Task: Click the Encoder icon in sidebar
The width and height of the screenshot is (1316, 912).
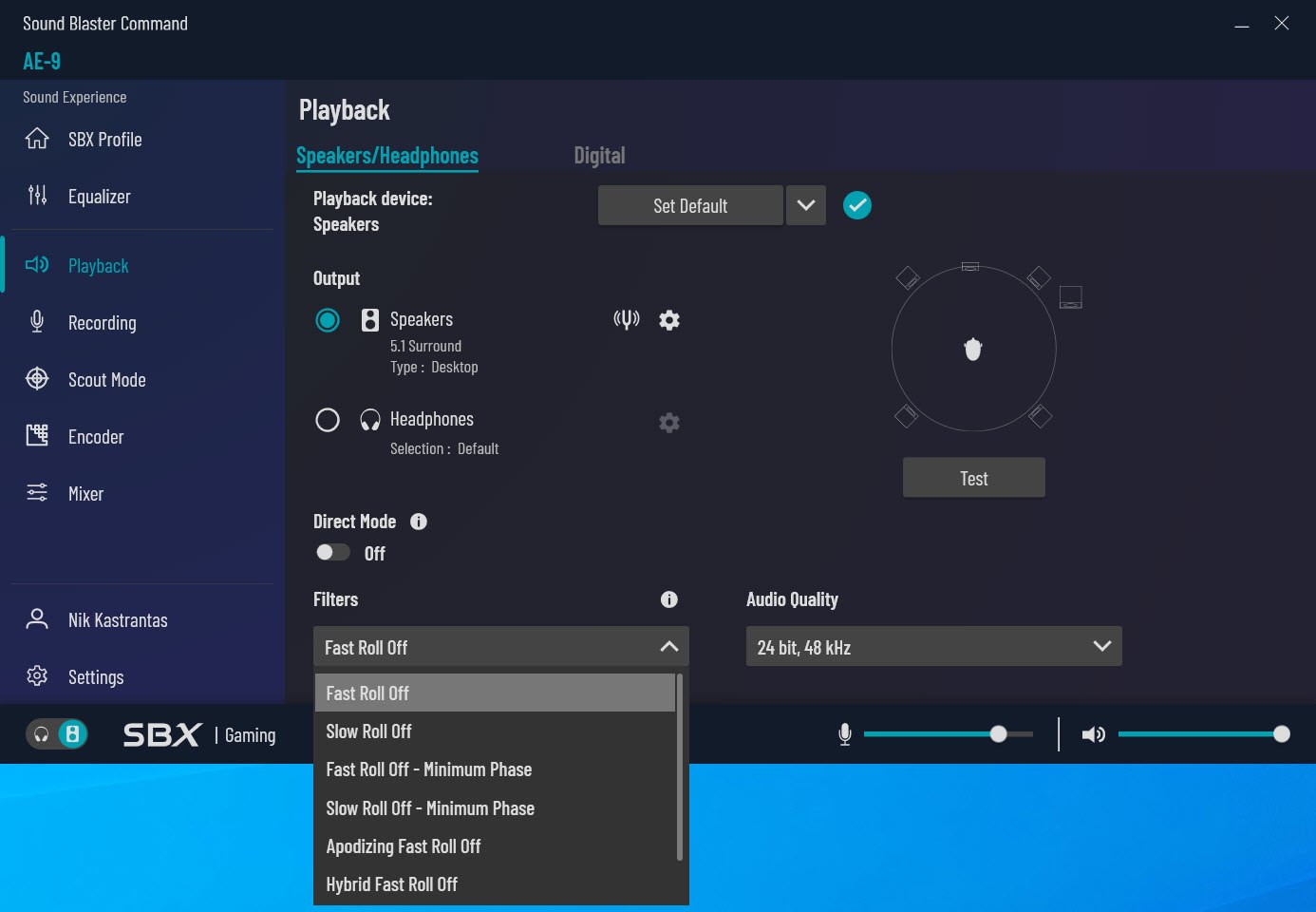Action: 37,436
